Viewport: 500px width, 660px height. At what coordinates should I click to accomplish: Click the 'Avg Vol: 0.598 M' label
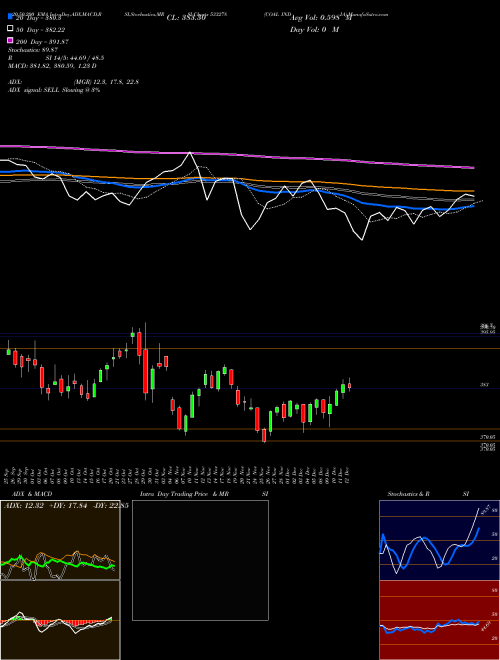point(321,18)
